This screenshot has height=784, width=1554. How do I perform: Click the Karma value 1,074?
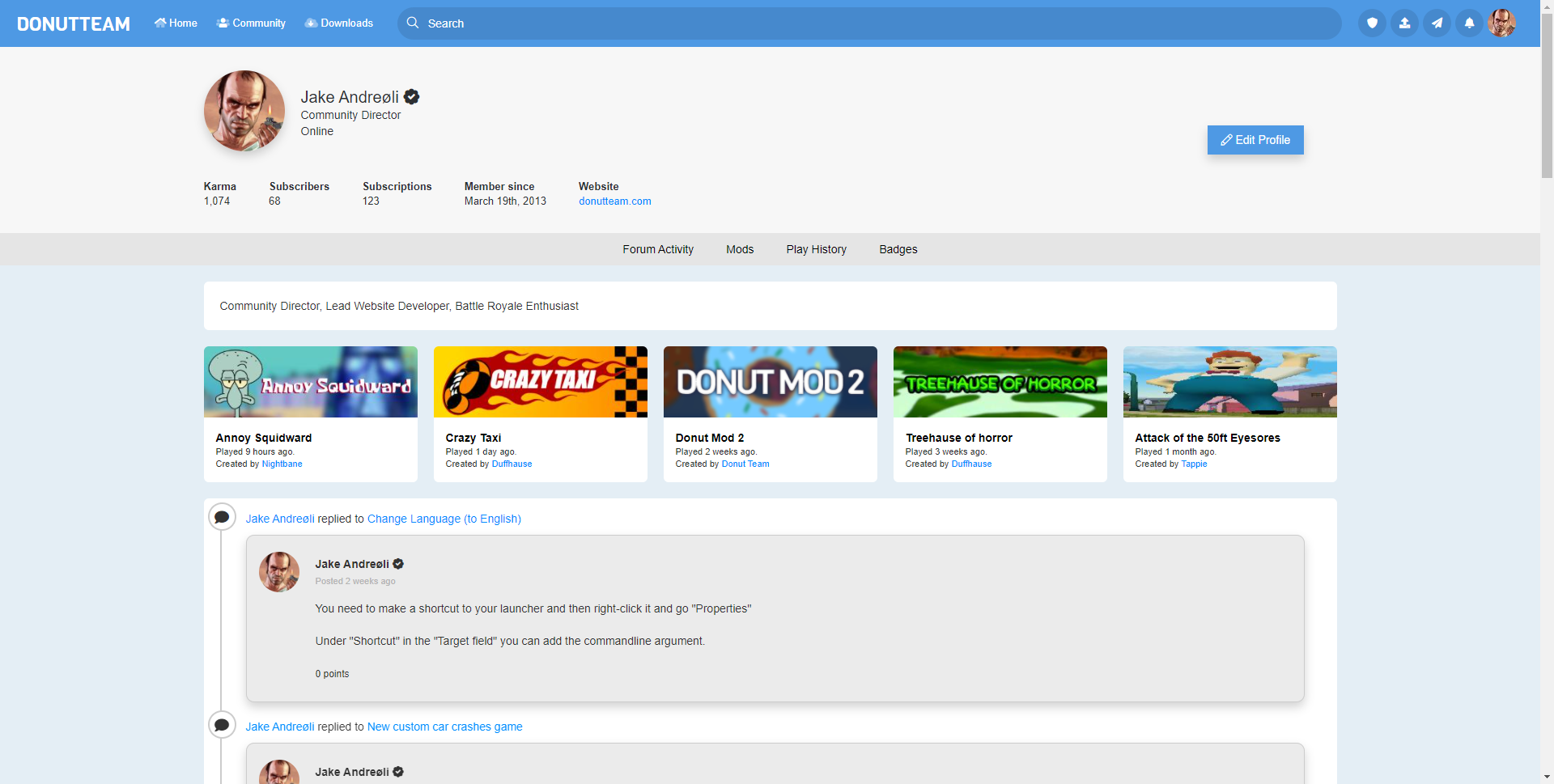pyautogui.click(x=217, y=201)
